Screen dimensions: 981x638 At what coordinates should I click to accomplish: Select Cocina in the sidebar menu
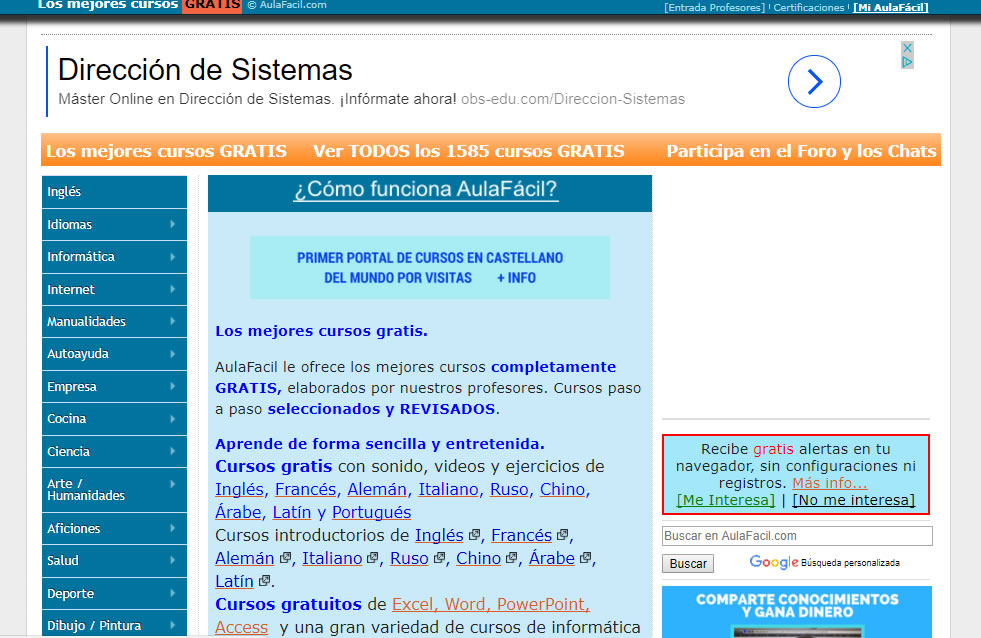click(x=114, y=418)
